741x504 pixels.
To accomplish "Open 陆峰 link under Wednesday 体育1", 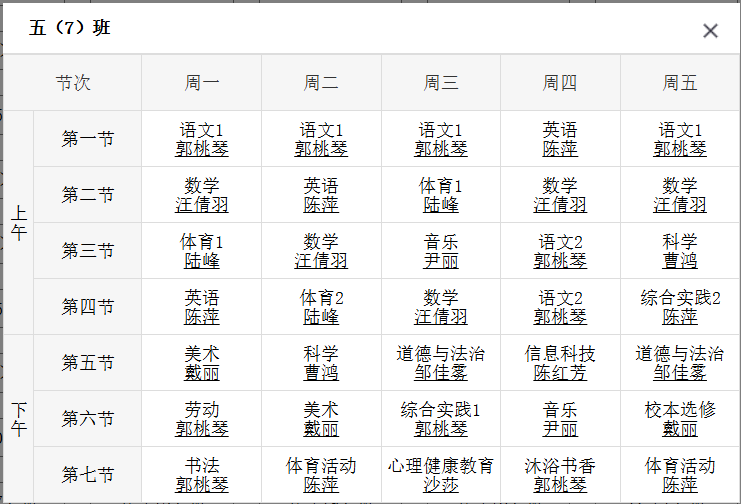I will pyautogui.click(x=441, y=205).
